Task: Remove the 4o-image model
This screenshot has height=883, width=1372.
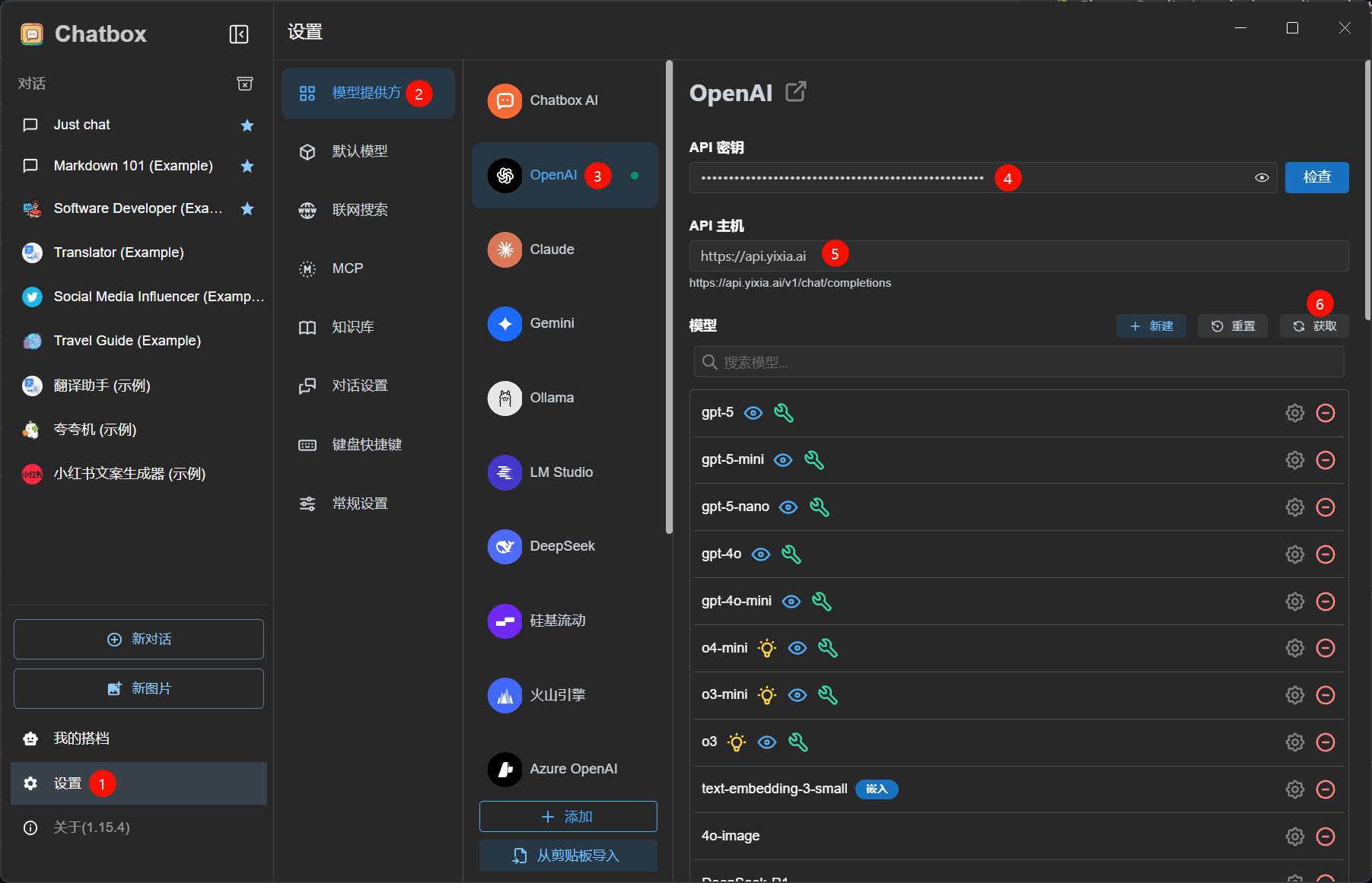Action: click(x=1326, y=837)
